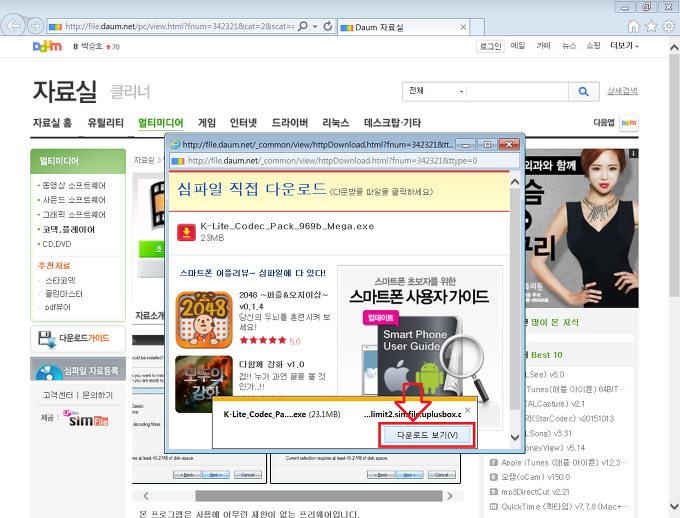This screenshot has width=680, height=518.
Task: Open the 데스크탑·기타 tab
Action: coord(392,123)
